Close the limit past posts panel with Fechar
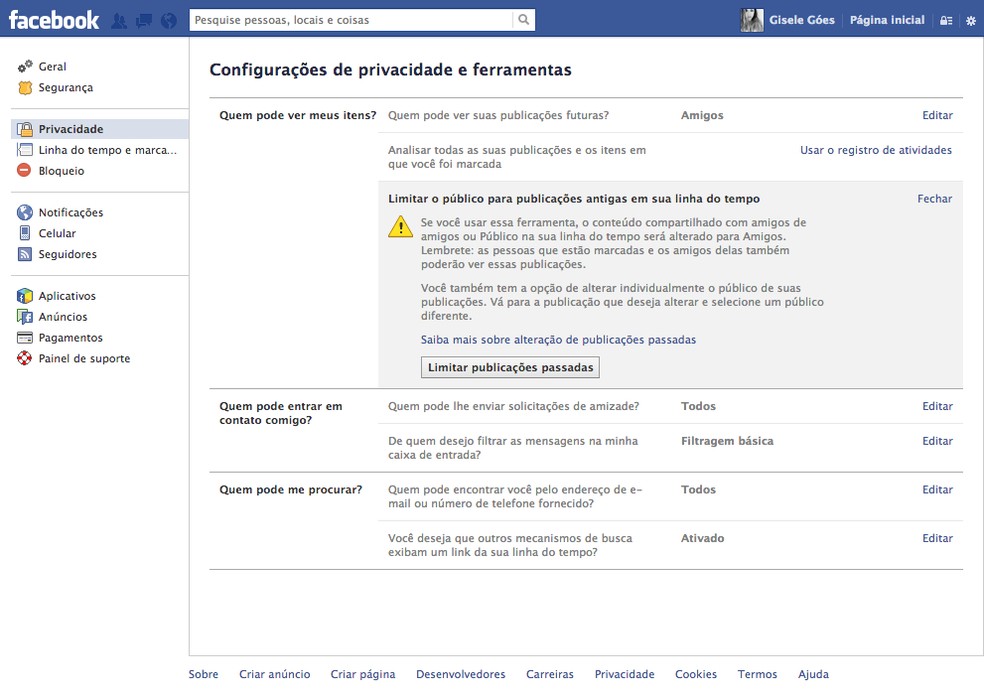 click(934, 198)
